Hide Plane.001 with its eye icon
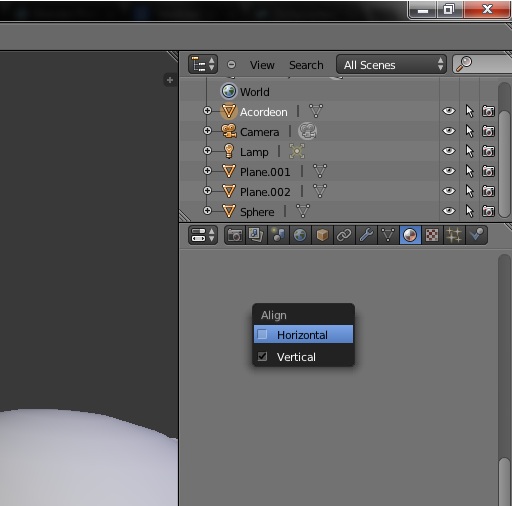This screenshot has width=512, height=506. [x=449, y=171]
